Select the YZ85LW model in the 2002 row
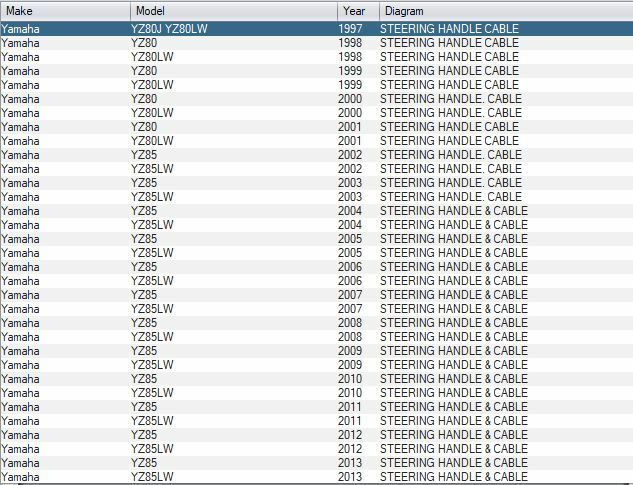This screenshot has width=633, height=485. (x=152, y=169)
